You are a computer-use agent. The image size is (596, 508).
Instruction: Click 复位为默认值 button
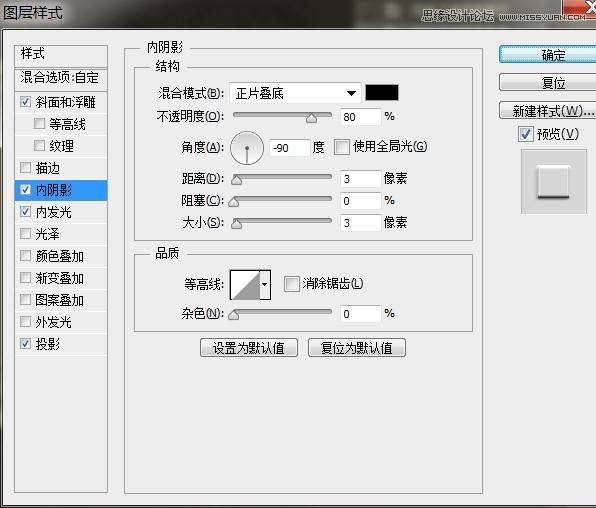tap(357, 348)
